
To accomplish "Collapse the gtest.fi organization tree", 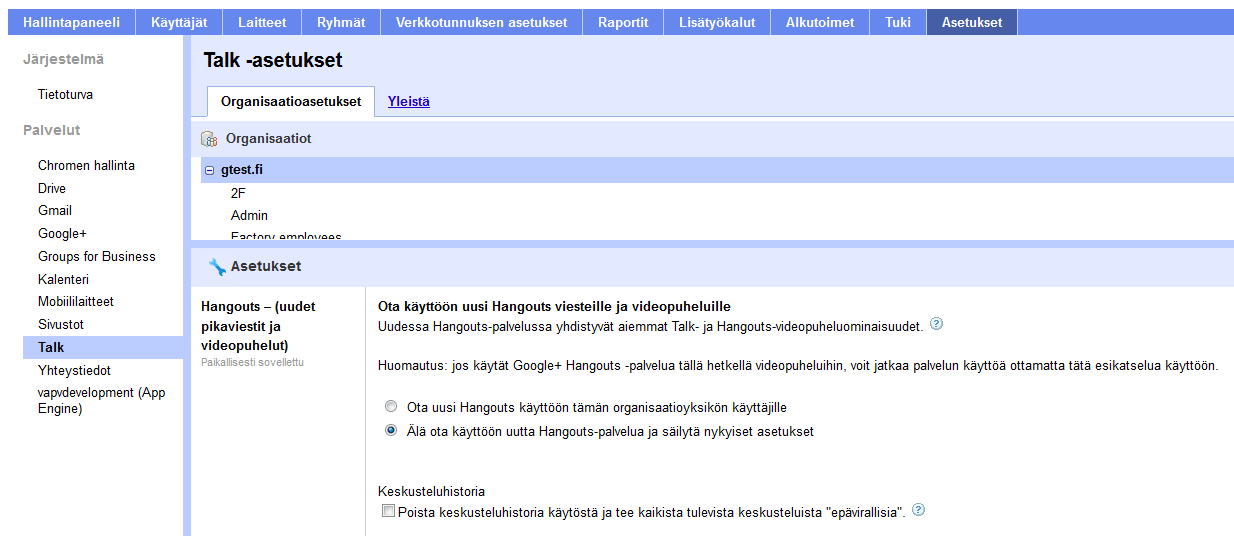I will pyautogui.click(x=209, y=171).
